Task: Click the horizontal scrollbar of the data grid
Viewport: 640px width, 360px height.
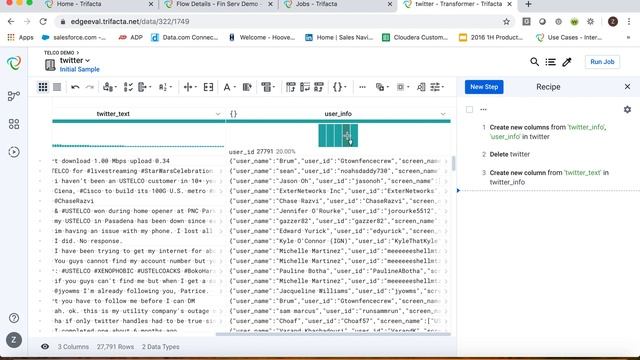Action: 333,334
